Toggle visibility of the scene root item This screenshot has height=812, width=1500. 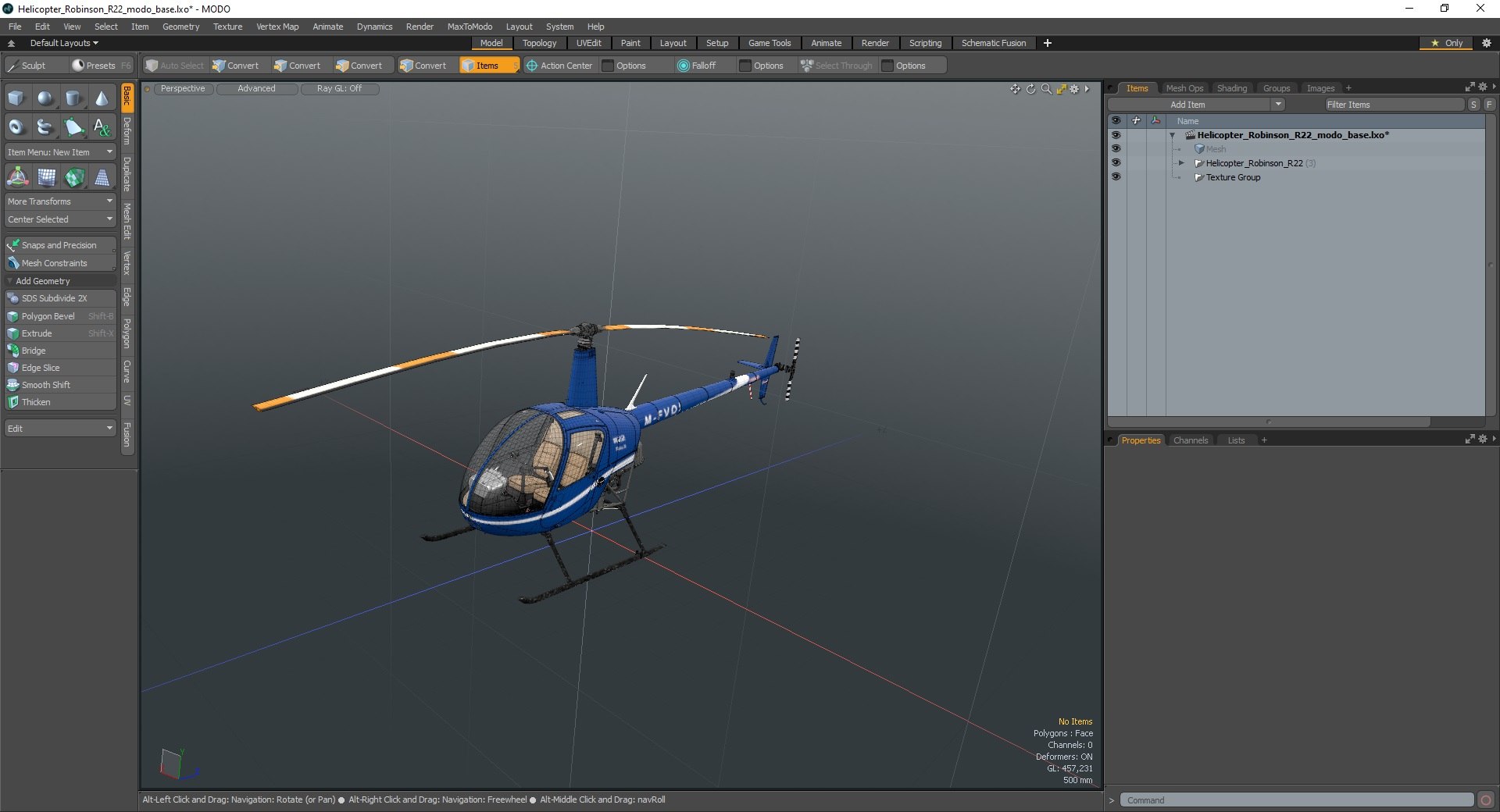(x=1116, y=135)
